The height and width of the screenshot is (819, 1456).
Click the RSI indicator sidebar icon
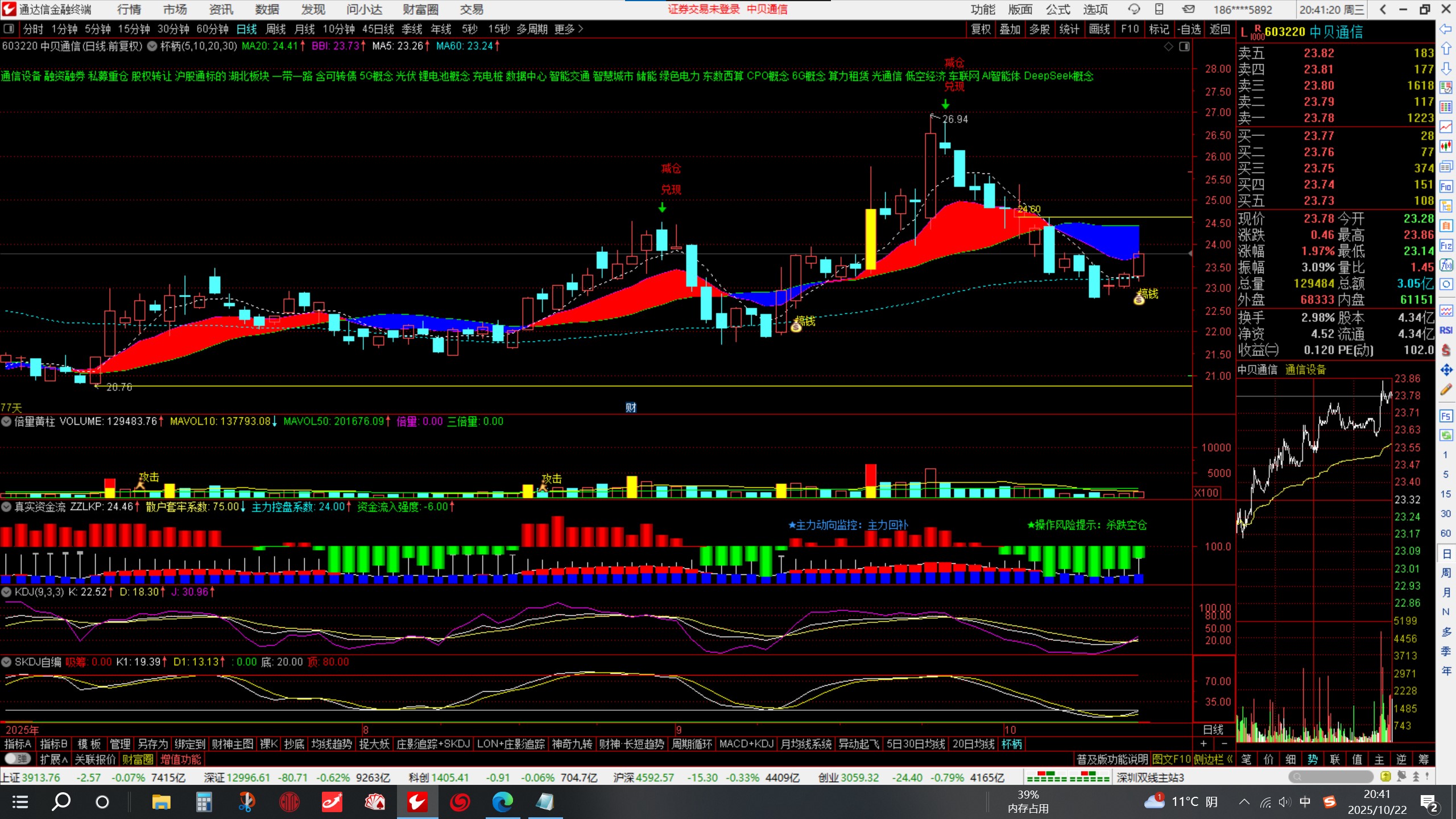[x=1446, y=330]
